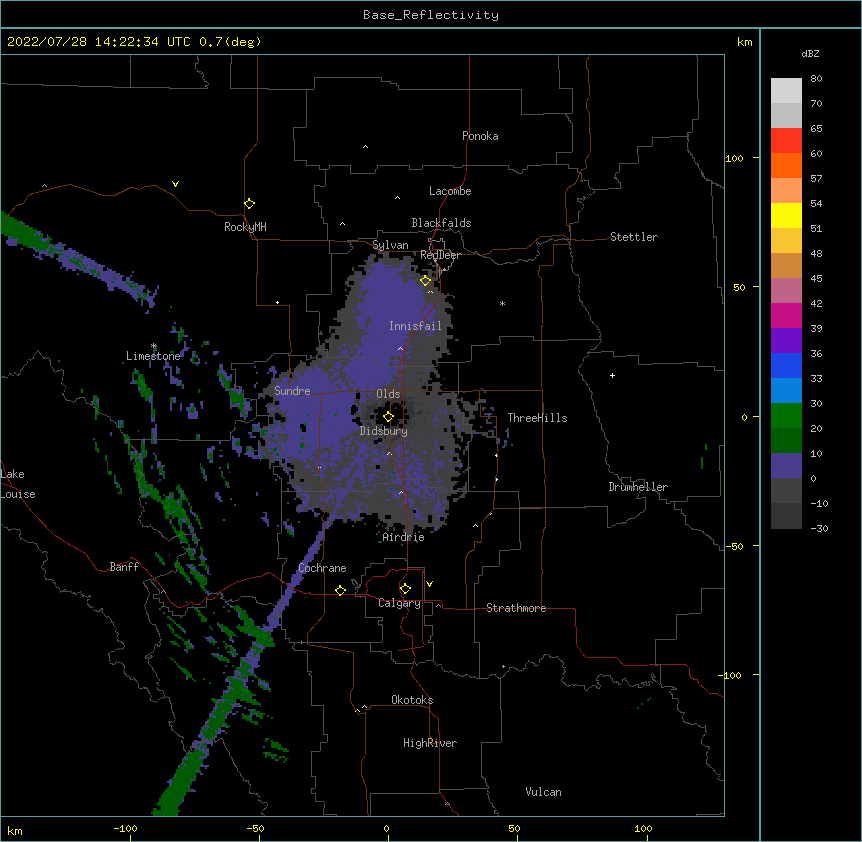This screenshot has height=842, width=862.
Task: Click the RockyMH town label
Action: (245, 227)
